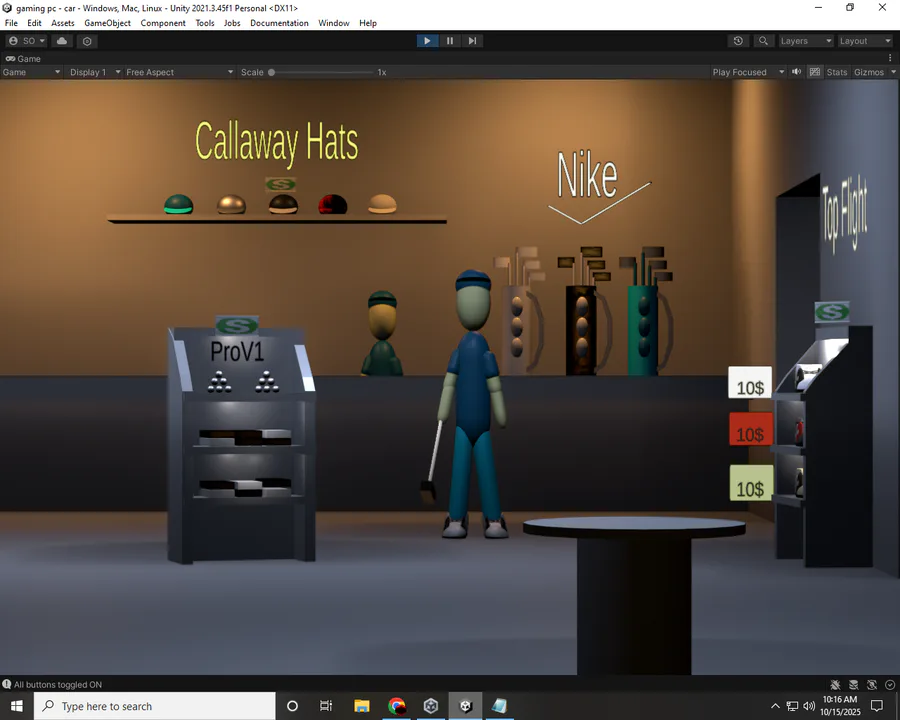
Task: Open the Free Aspect dropdown
Action: click(x=180, y=72)
